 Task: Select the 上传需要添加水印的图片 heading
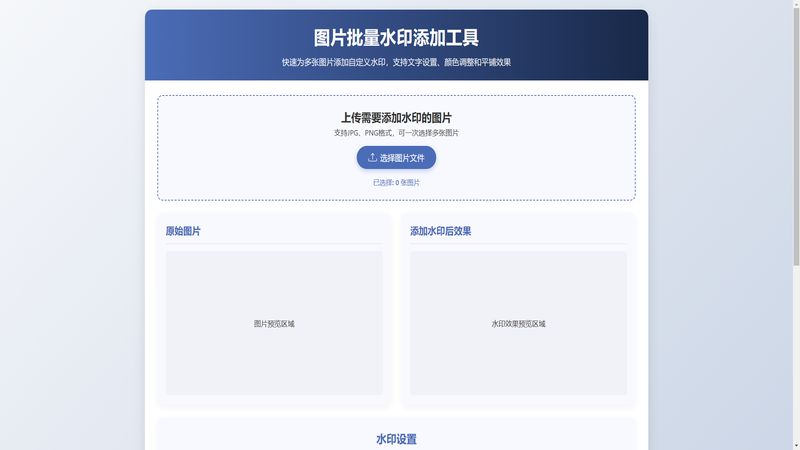tap(396, 117)
